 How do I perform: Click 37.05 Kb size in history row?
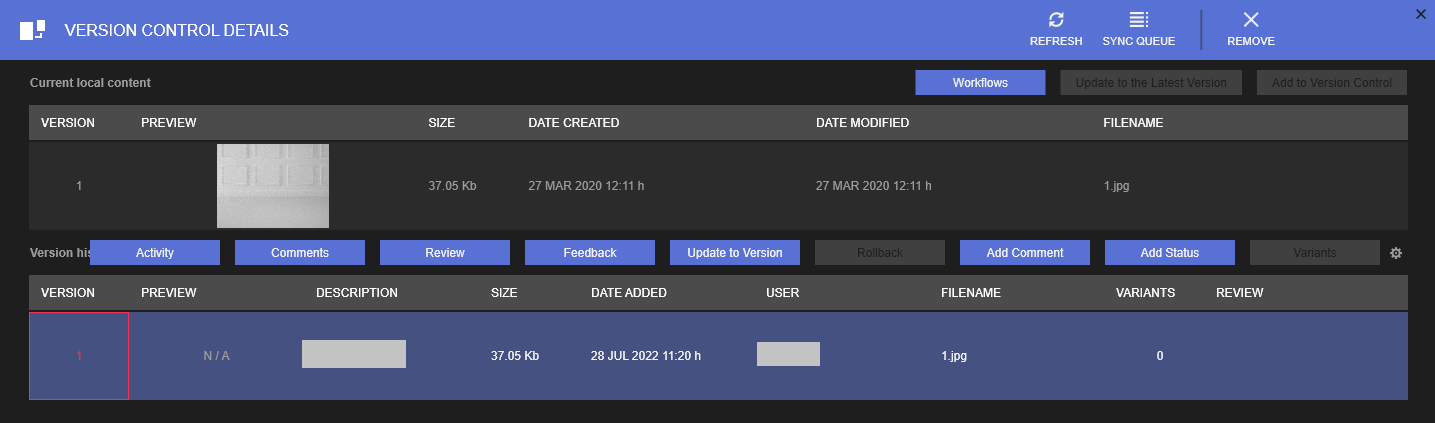[x=515, y=356]
